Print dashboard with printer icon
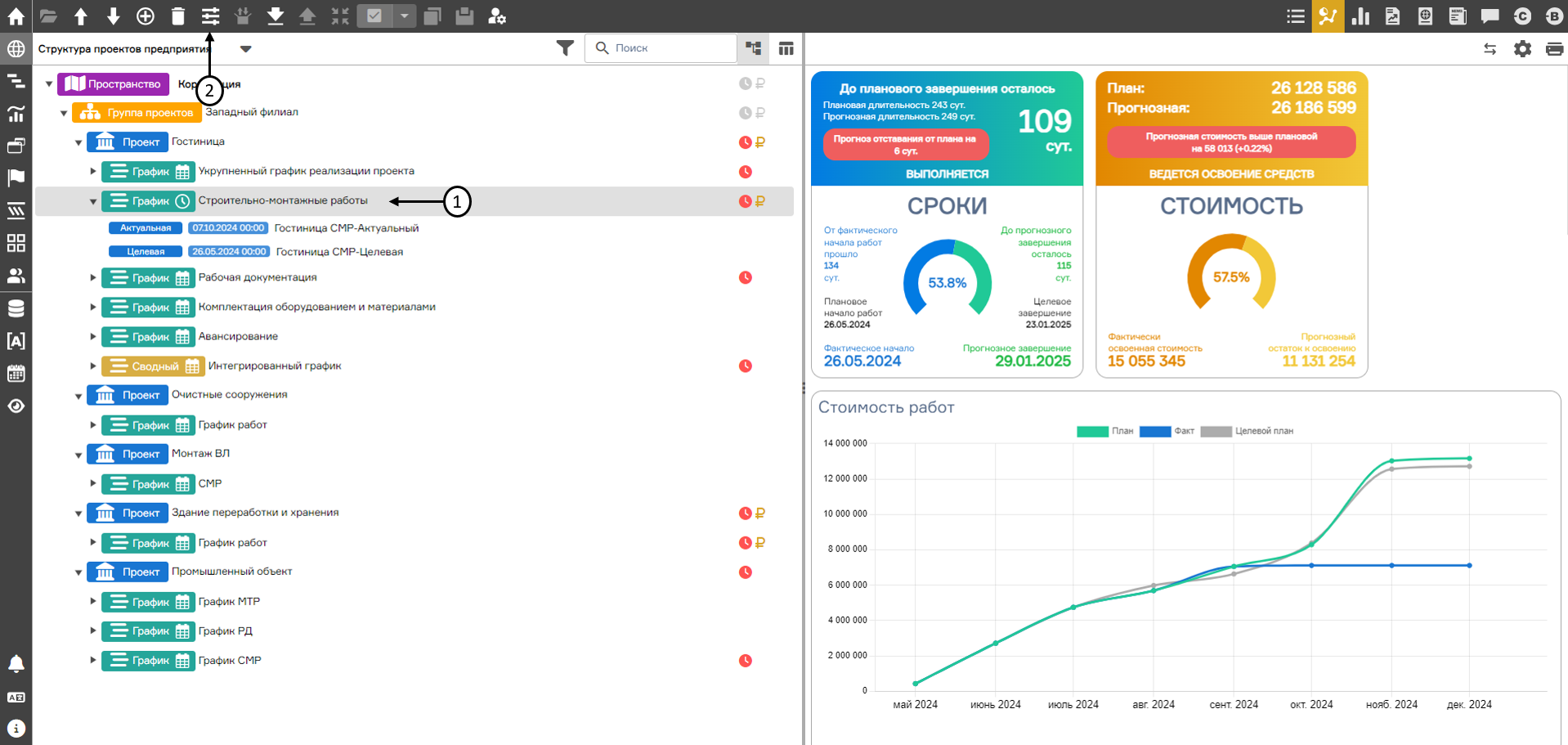This screenshot has width=1568, height=745. 1555,48
